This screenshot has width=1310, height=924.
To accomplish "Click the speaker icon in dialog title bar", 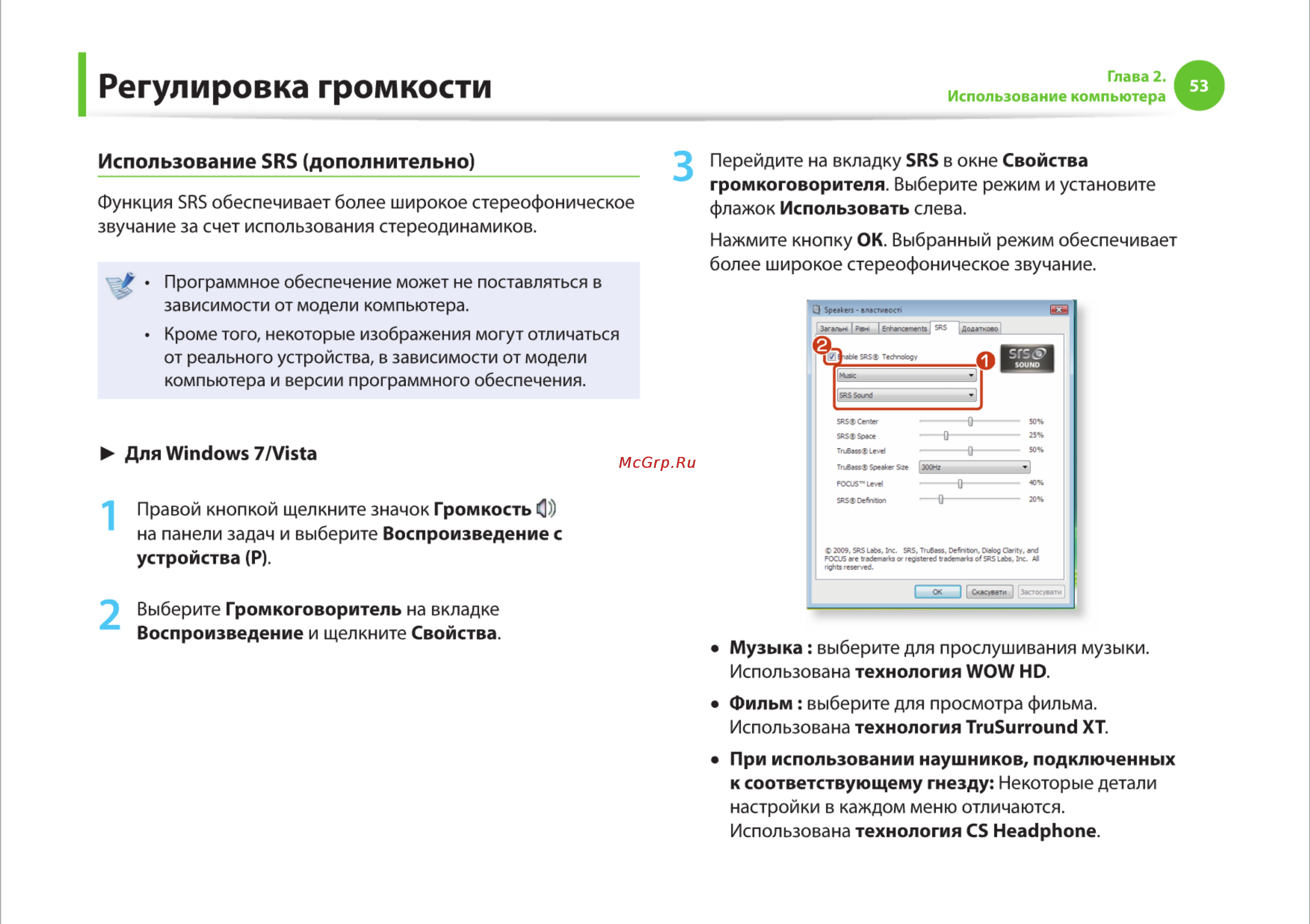I will 816,310.
